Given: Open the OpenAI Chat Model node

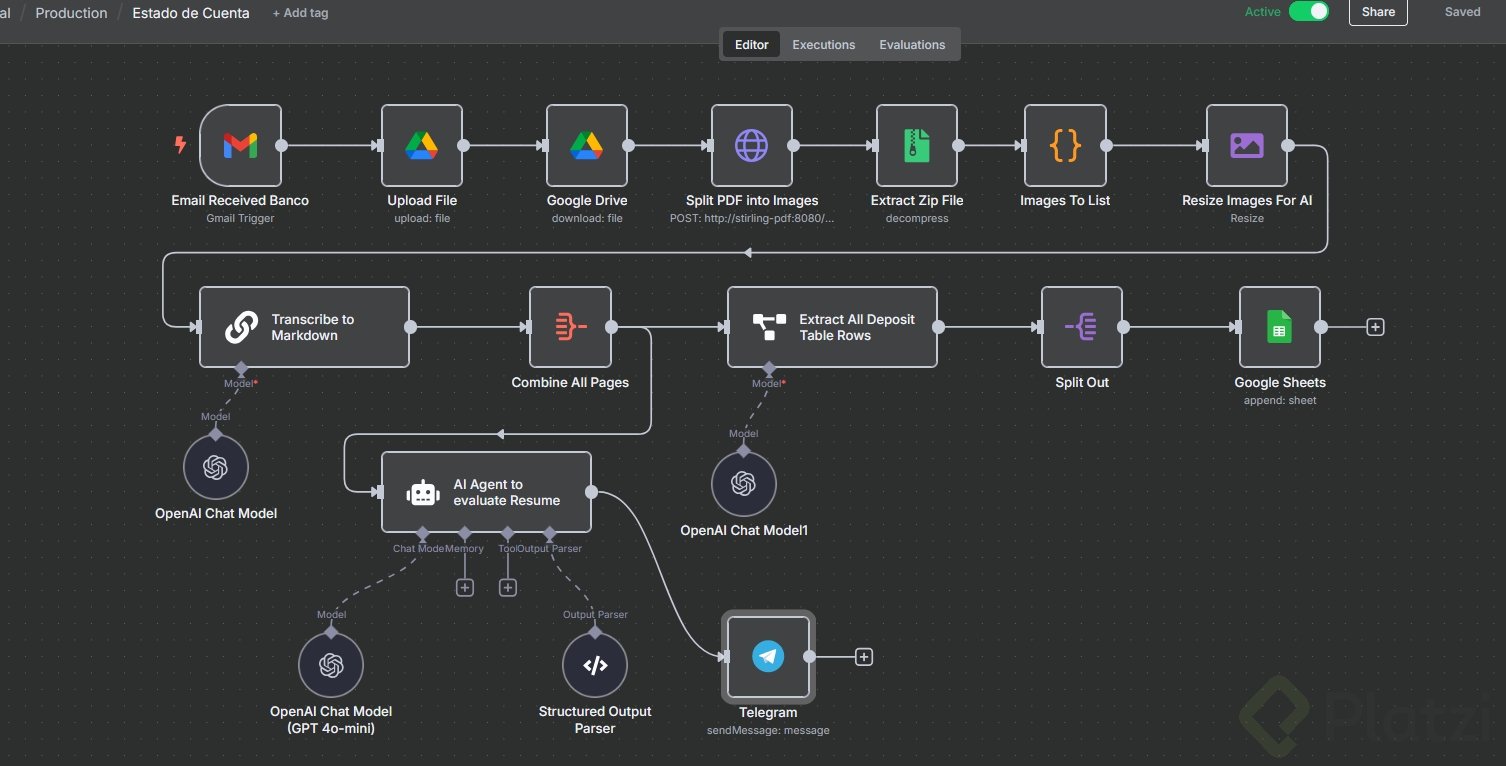Looking at the screenshot, I should [215, 467].
